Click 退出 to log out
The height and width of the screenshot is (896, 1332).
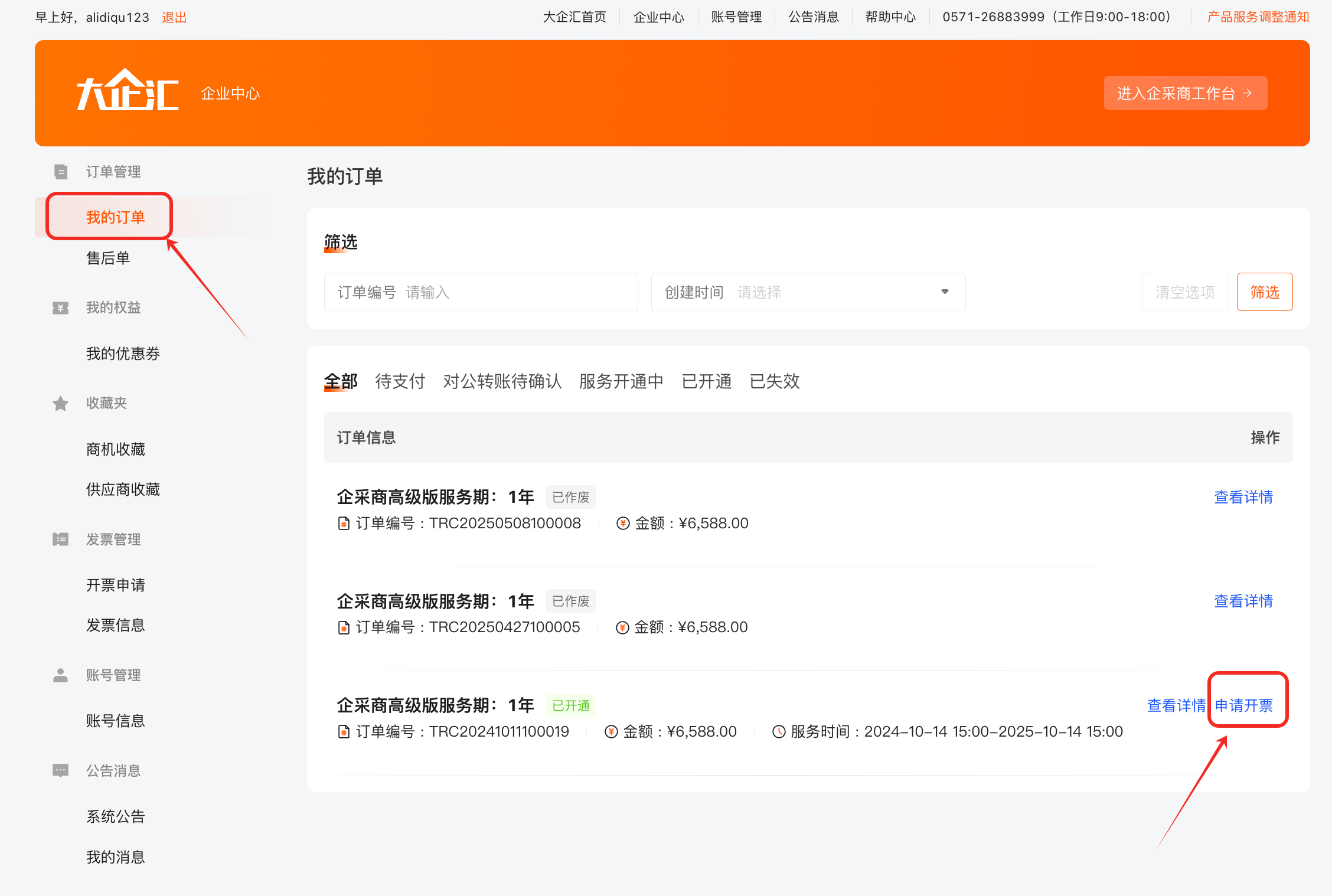click(174, 18)
